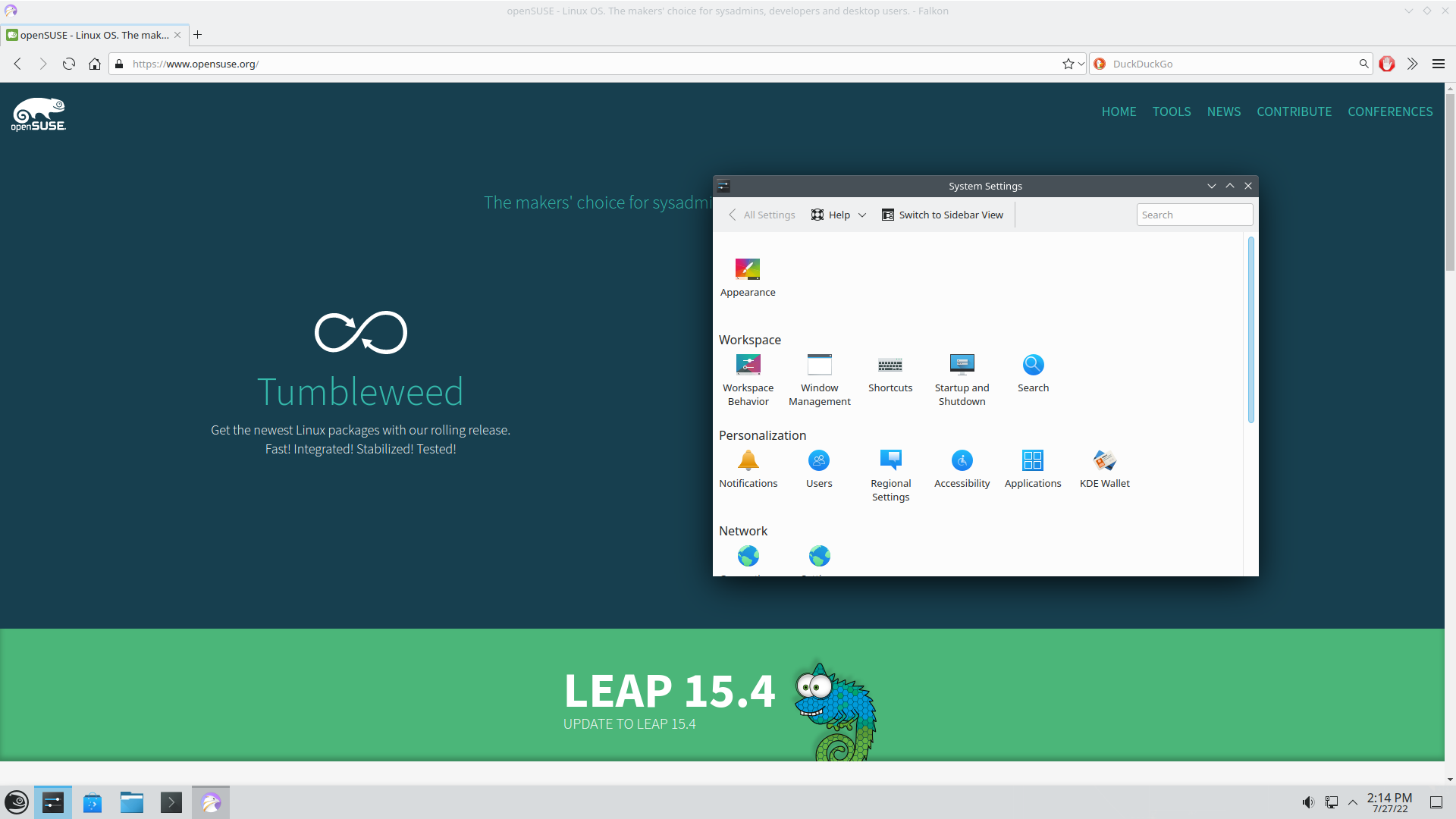Open CONTRIBUTE in openSUSE navigation
1456x819 pixels.
coord(1294,111)
